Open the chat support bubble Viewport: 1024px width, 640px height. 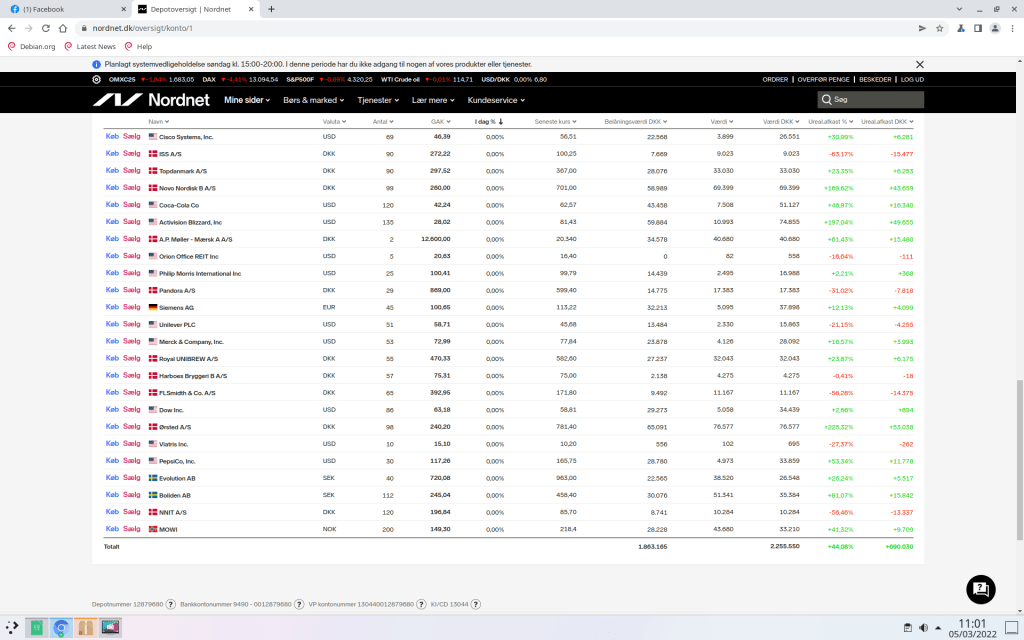[980, 589]
